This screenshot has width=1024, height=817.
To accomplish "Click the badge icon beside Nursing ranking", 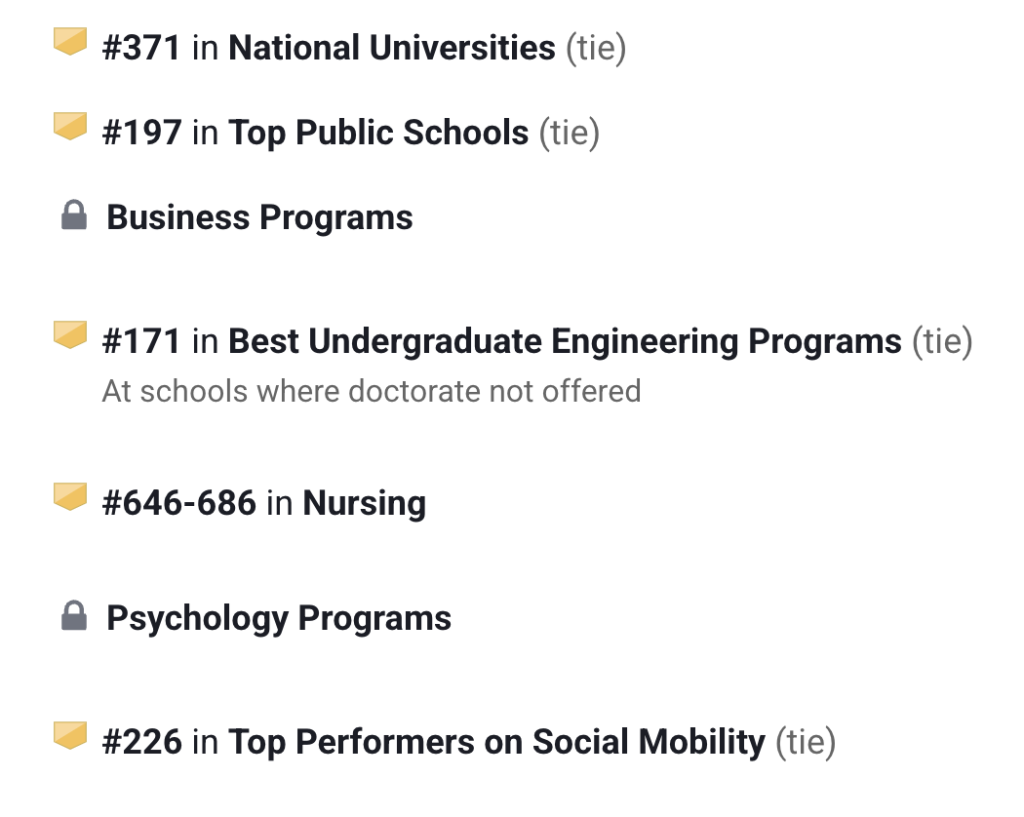I will tap(70, 497).
